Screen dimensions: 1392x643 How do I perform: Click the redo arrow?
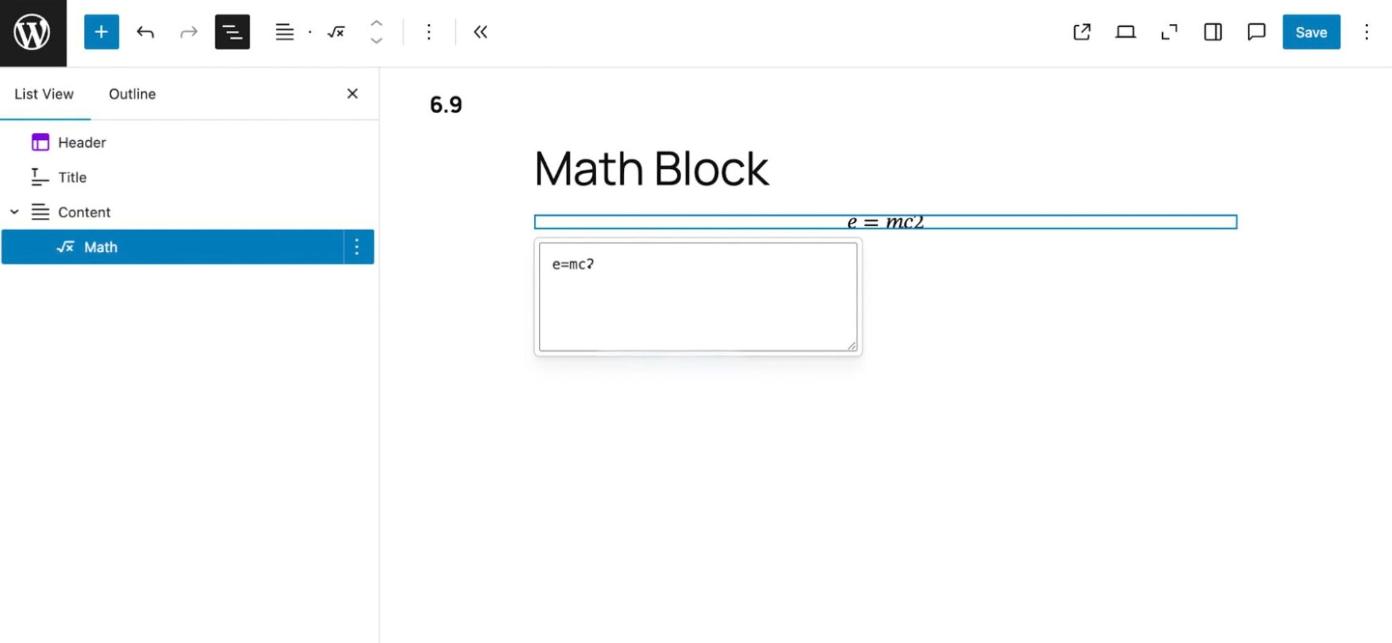(188, 32)
